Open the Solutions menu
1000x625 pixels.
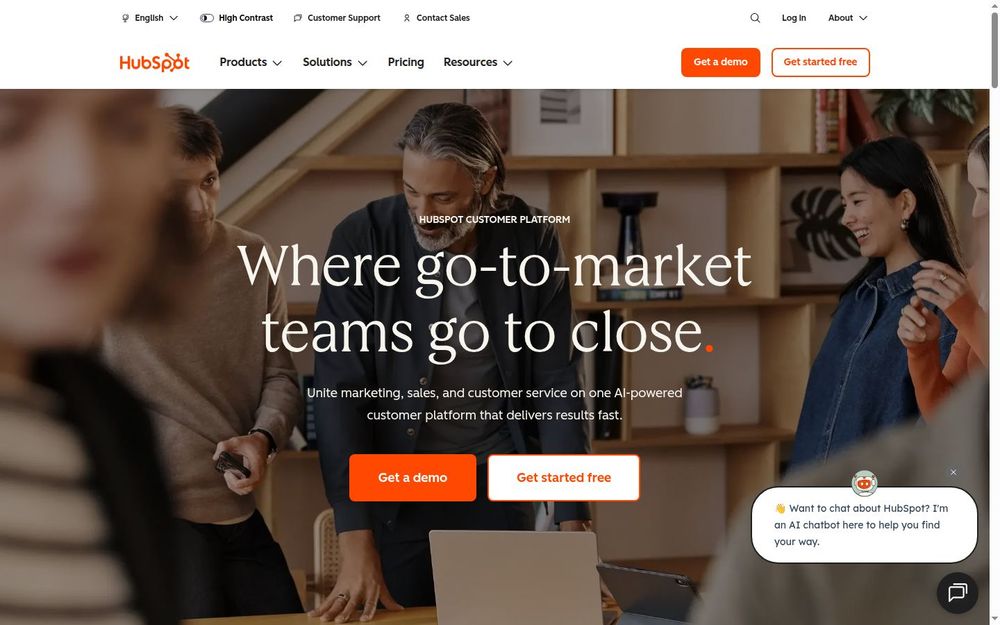tap(335, 62)
